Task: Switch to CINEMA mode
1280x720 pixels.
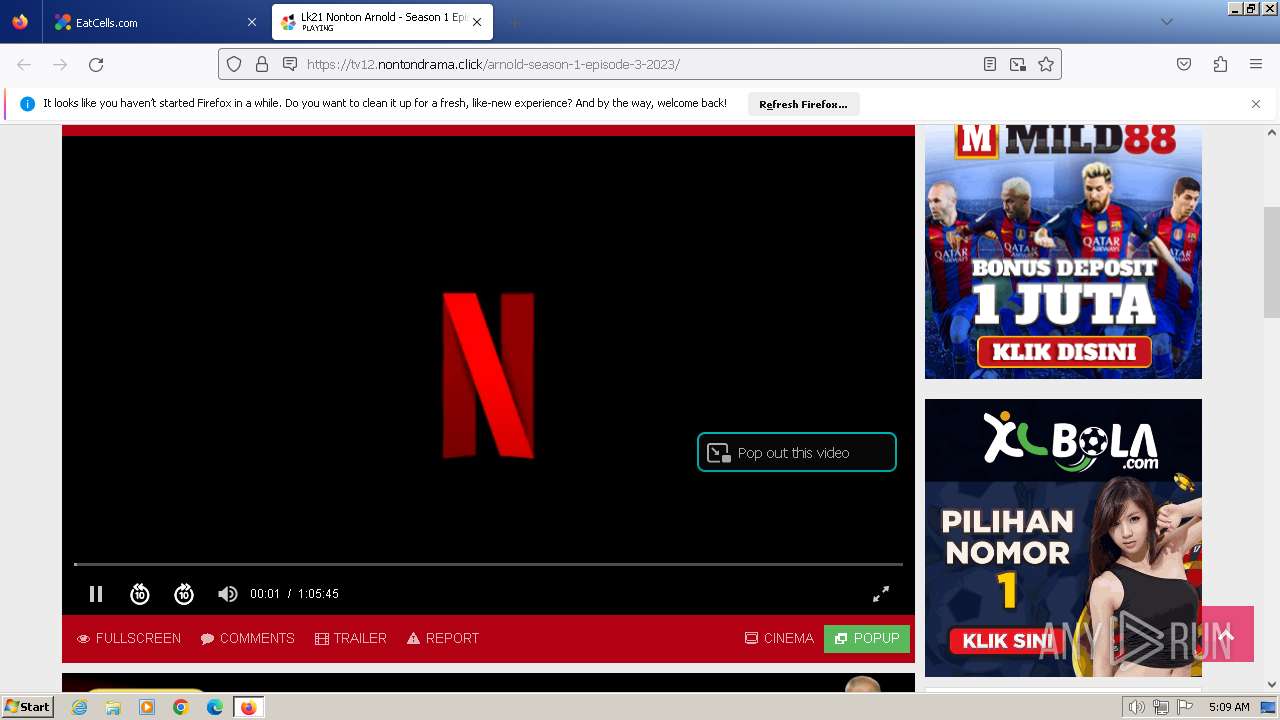Action: [780, 638]
